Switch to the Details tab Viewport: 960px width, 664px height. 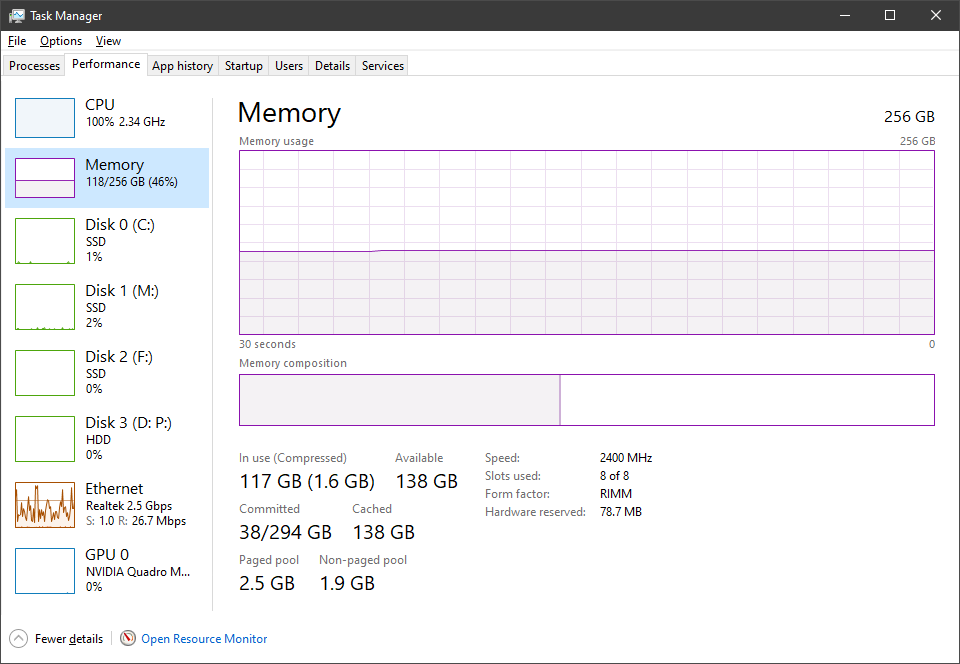tap(332, 65)
